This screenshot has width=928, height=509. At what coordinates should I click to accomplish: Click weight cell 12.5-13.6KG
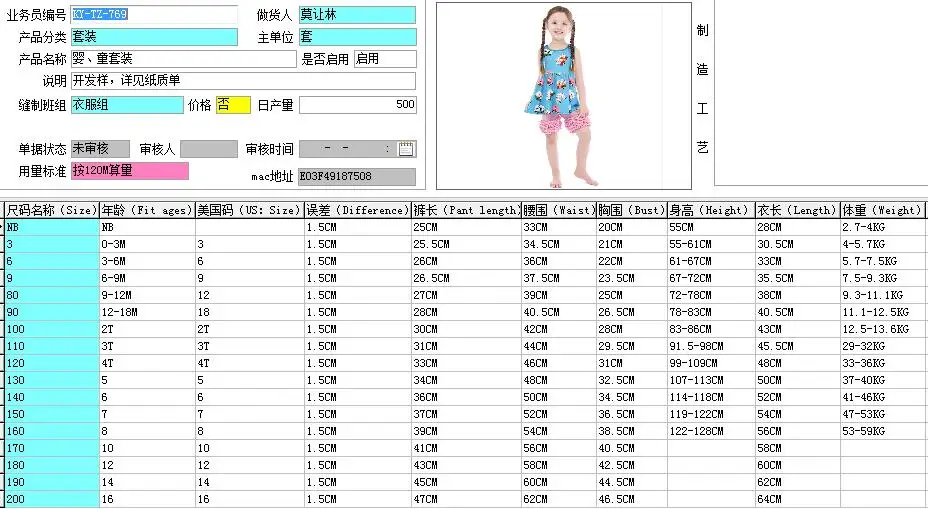pyautogui.click(x=882, y=329)
